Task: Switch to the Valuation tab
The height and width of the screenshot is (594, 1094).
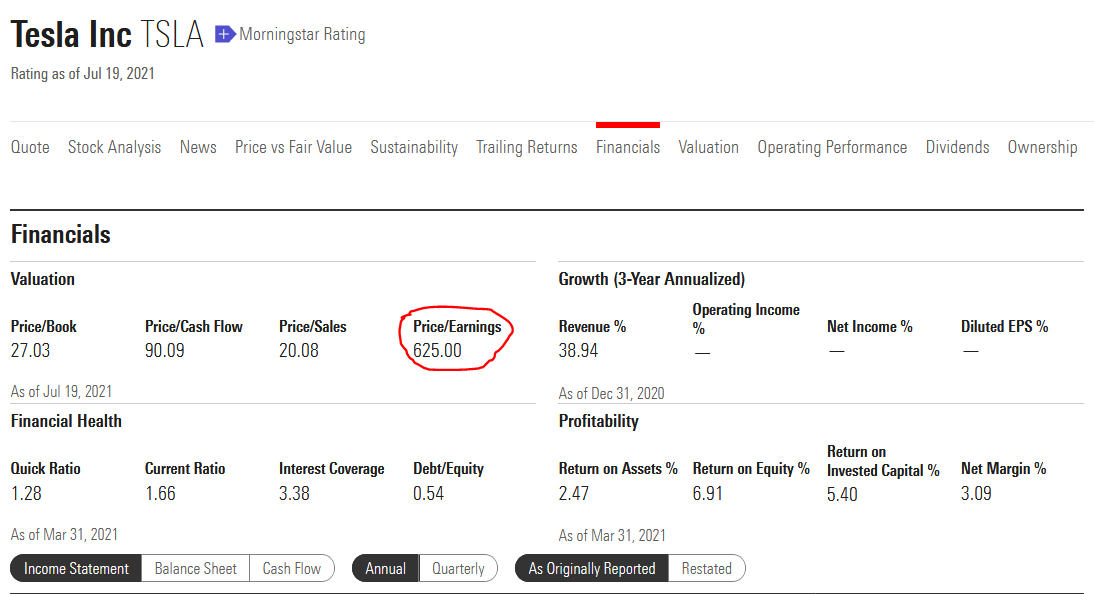Action: pyautogui.click(x=708, y=147)
